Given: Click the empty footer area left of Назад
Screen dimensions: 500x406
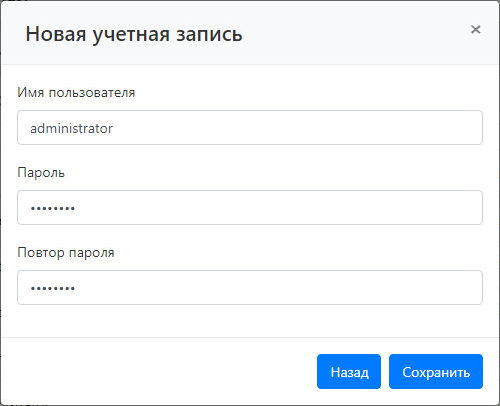Looking at the screenshot, I should click(159, 371).
